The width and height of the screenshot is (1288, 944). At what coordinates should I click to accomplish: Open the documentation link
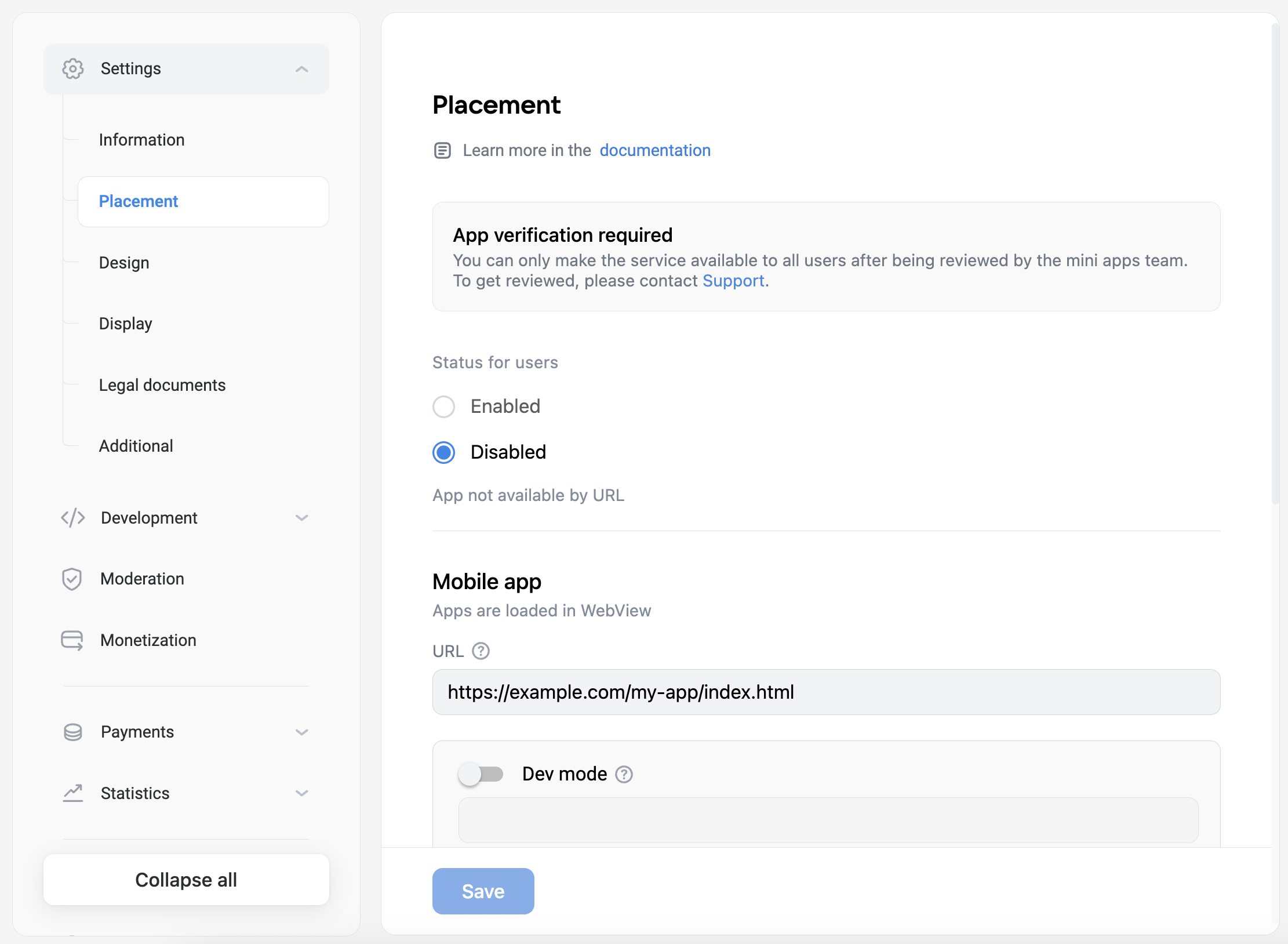click(x=655, y=151)
